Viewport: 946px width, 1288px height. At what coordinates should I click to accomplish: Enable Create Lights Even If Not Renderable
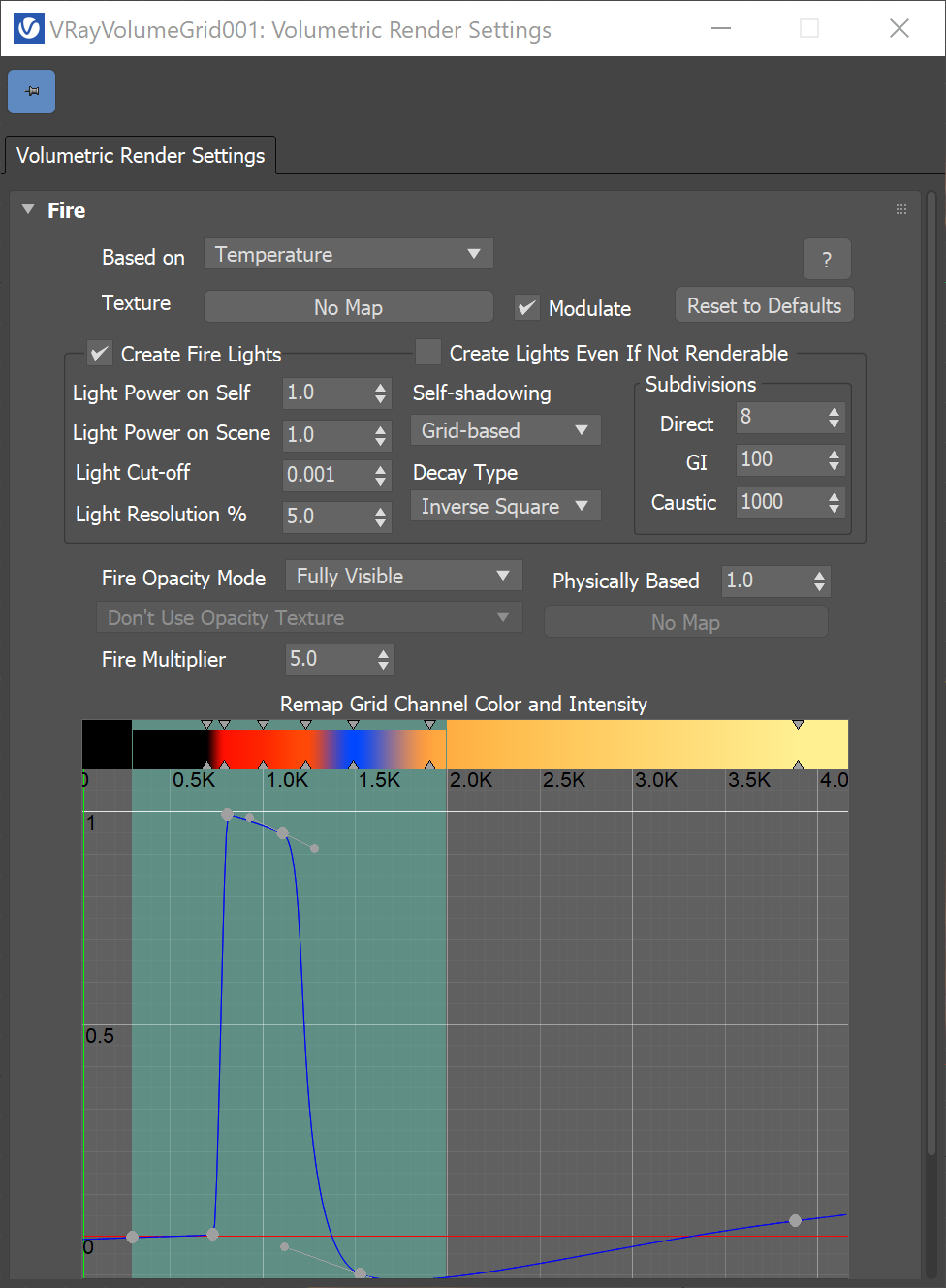(x=427, y=353)
